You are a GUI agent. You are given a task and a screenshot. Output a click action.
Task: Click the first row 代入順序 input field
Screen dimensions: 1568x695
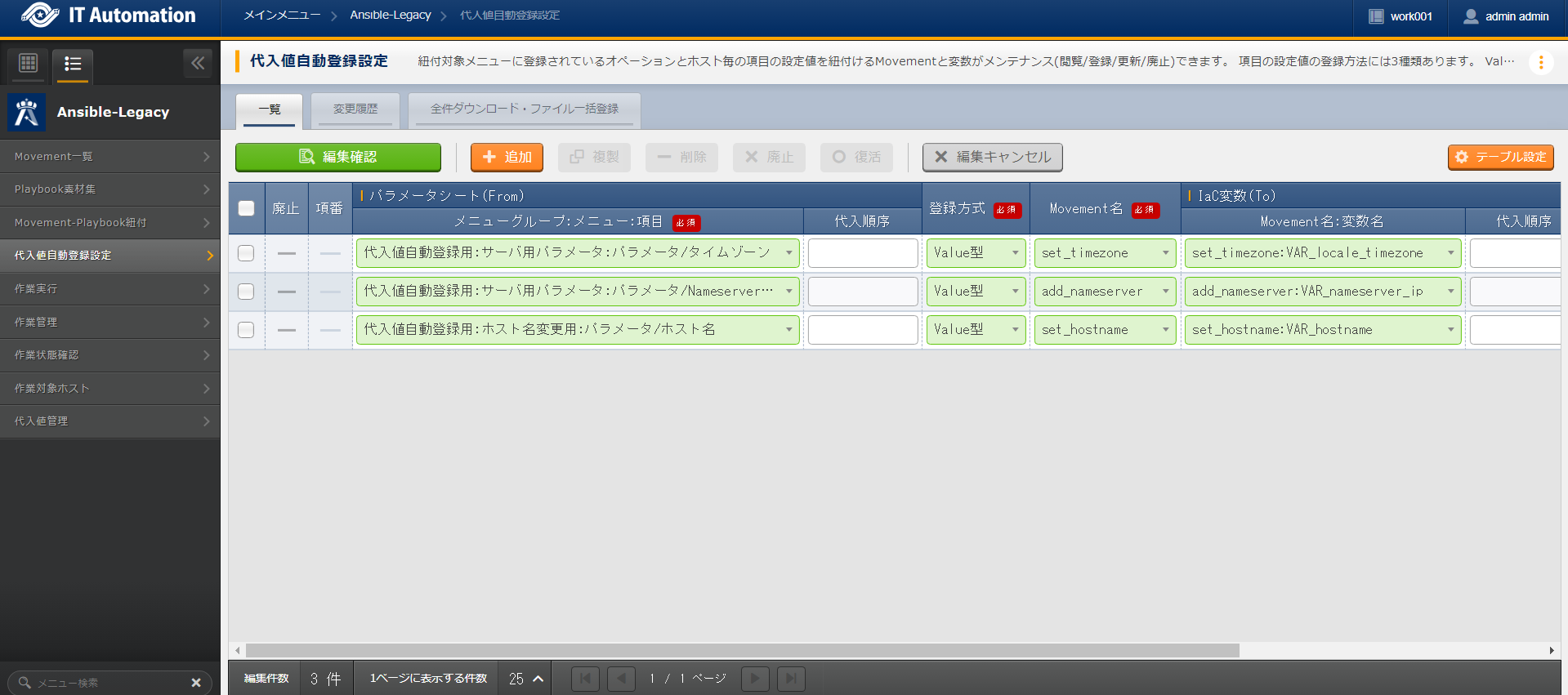coord(862,253)
